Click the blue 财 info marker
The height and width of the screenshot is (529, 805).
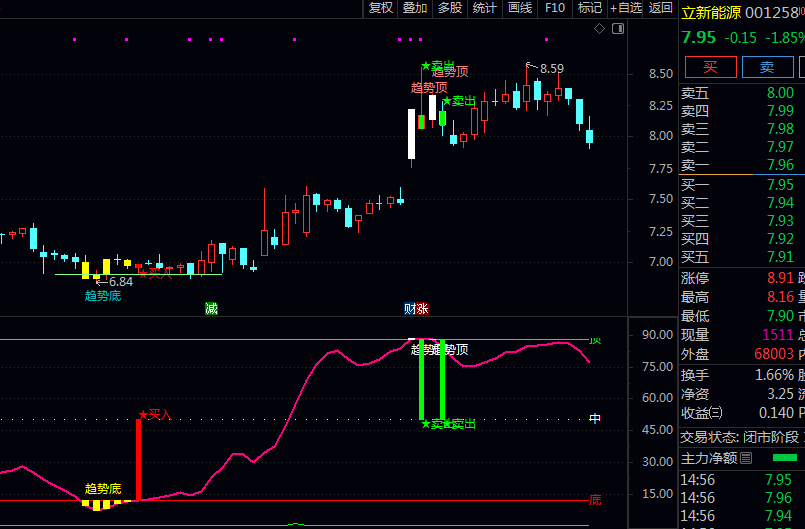(410, 309)
